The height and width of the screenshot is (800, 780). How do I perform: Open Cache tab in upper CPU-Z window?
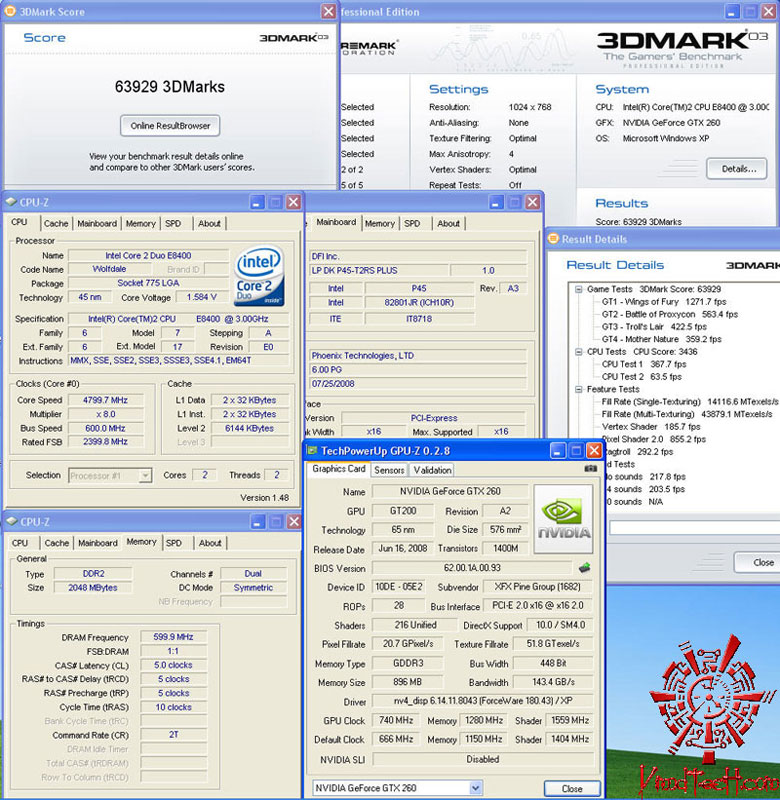pyautogui.click(x=56, y=223)
